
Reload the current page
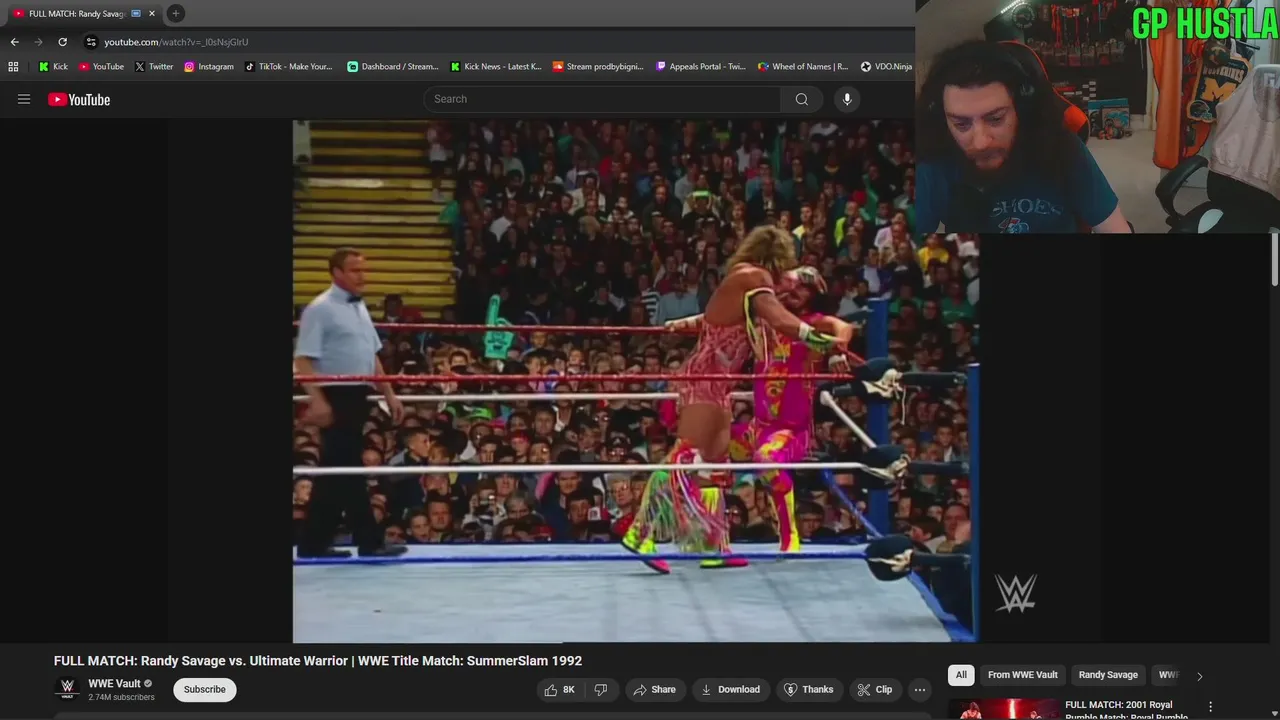coord(62,42)
